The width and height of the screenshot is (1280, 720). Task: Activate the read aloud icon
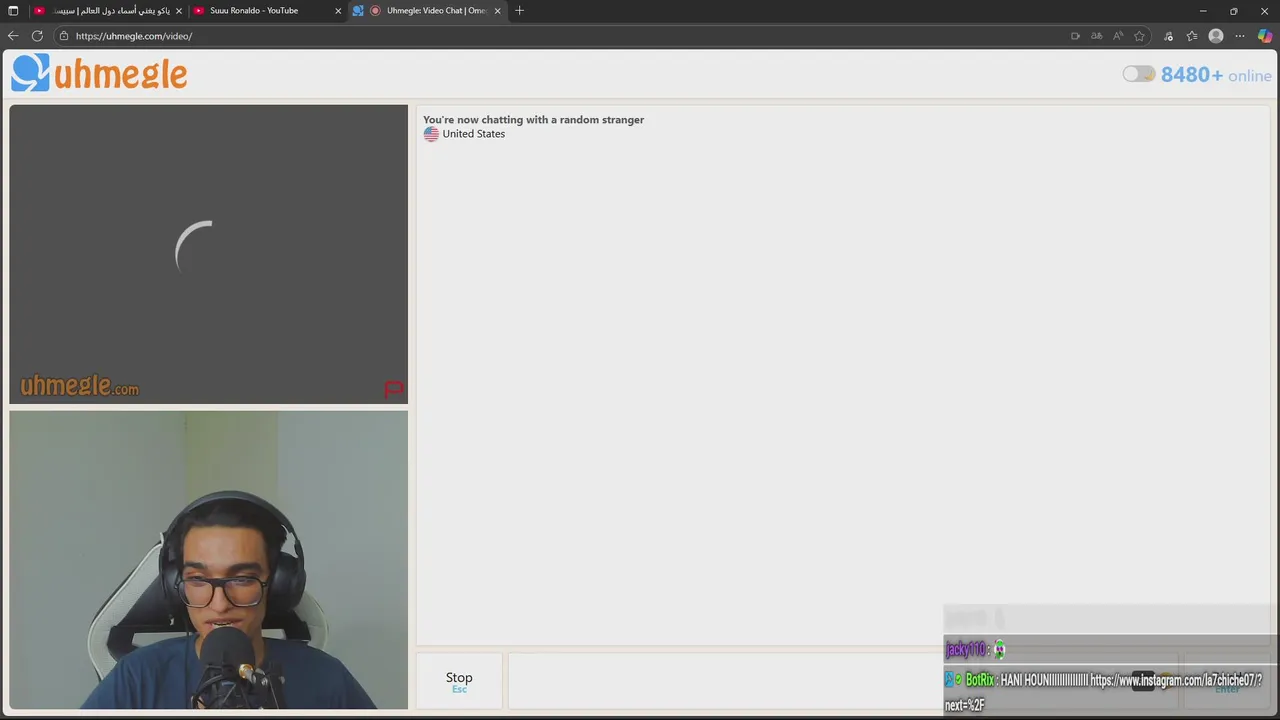(1118, 36)
